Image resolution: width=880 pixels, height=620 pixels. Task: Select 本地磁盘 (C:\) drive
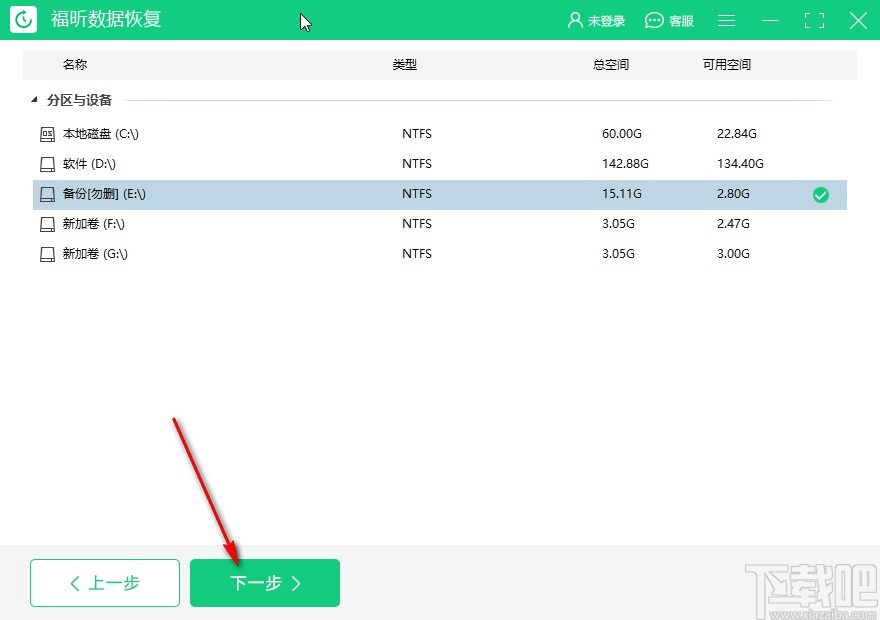(x=439, y=134)
